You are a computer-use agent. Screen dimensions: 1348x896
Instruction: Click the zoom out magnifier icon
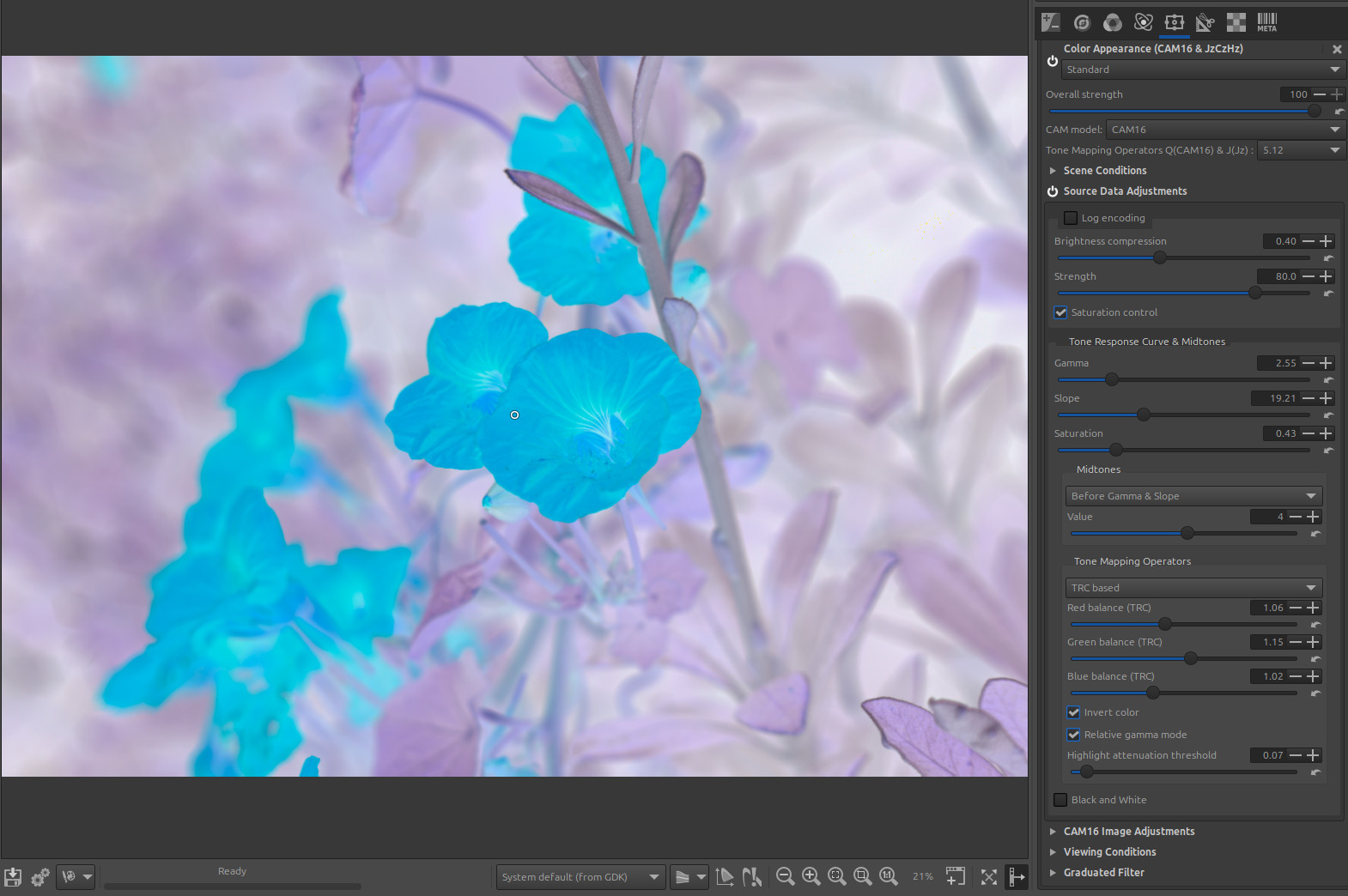pyautogui.click(x=785, y=876)
